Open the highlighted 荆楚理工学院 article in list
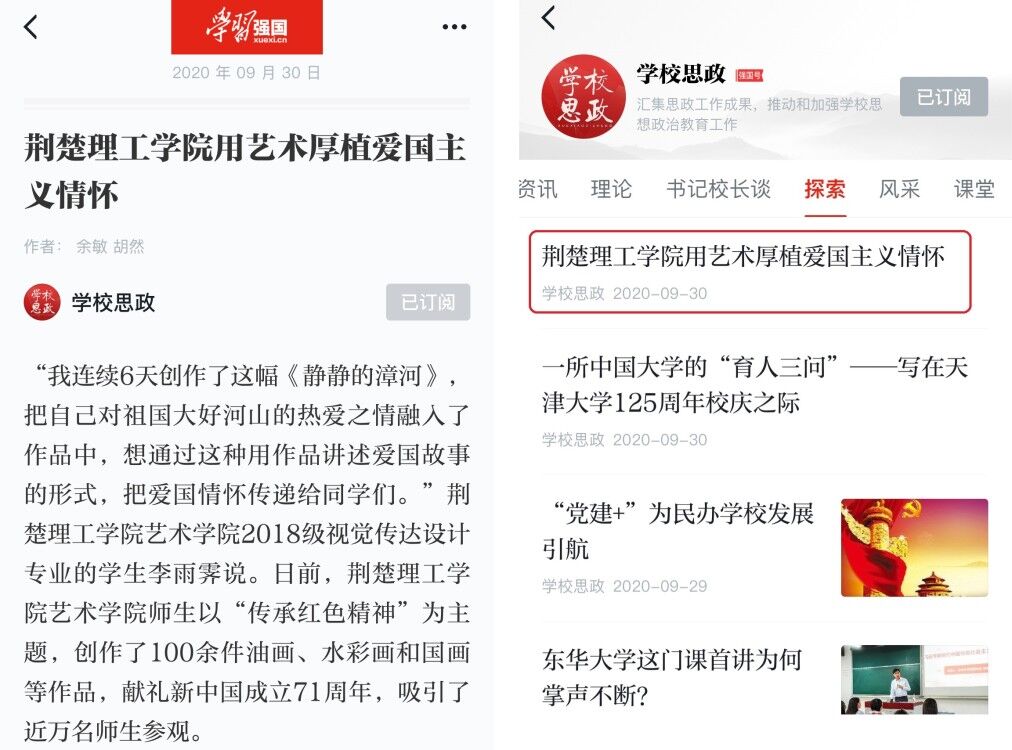Viewport: 1012px width, 750px height. coord(750,272)
